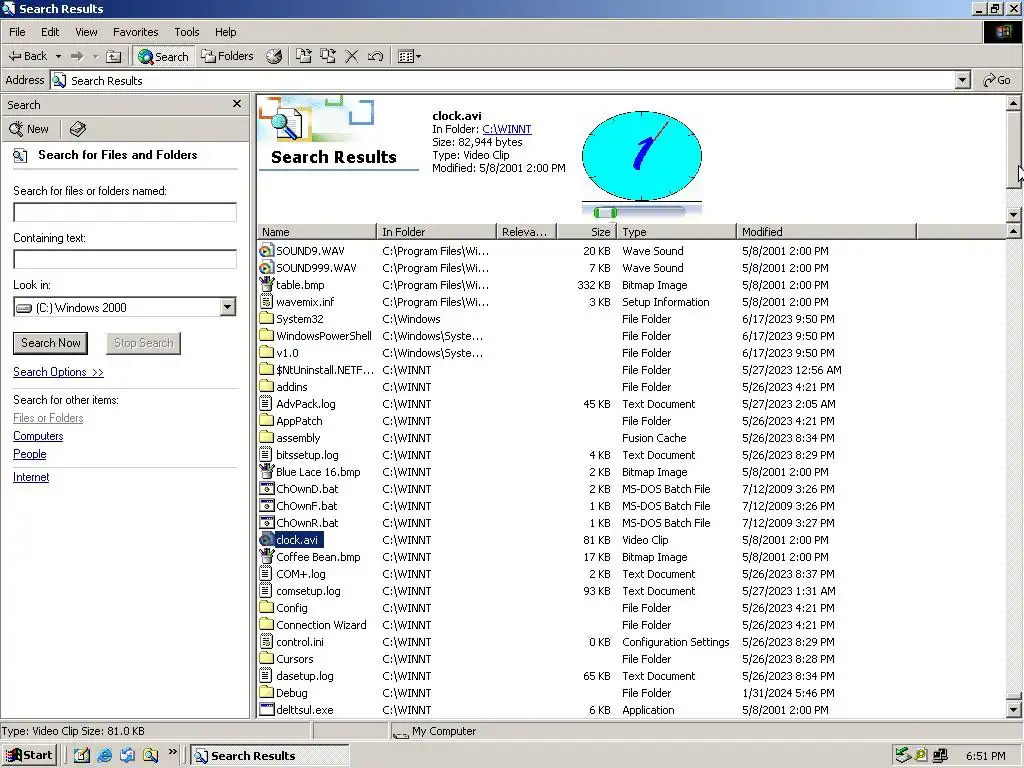Click the Copy To toolbar icon

(328, 56)
